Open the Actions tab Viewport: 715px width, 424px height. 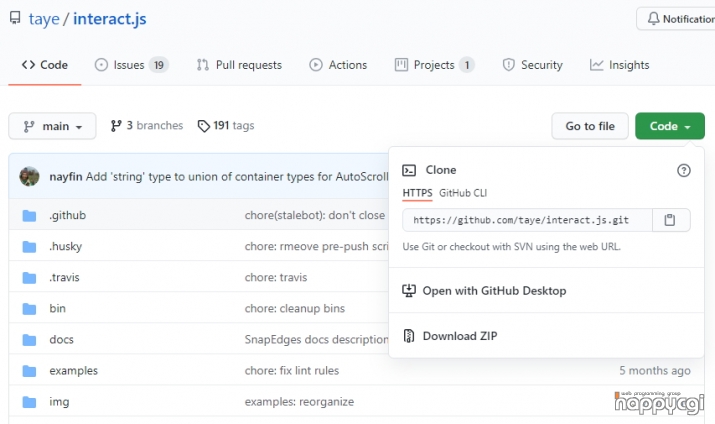tap(338, 65)
